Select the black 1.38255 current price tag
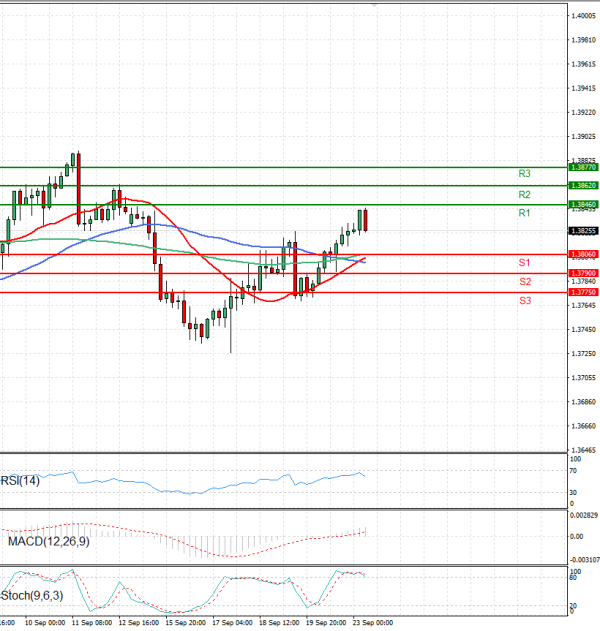Screen dimensions: 600x631 584,231
